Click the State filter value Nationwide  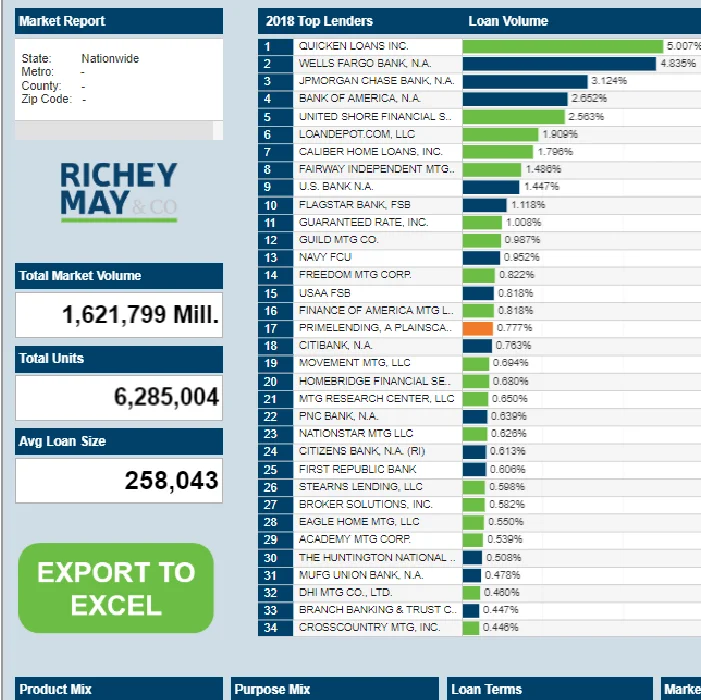110,59
